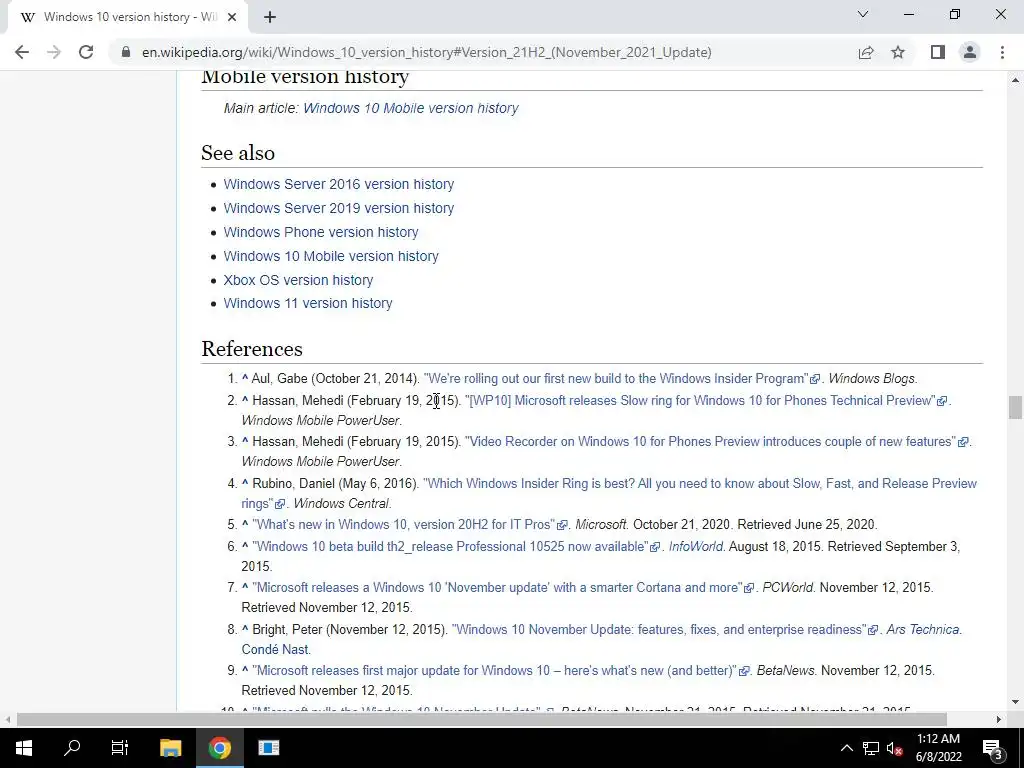Click the horizontal scrollbar thumb
1024x768 pixels.
[481, 720]
